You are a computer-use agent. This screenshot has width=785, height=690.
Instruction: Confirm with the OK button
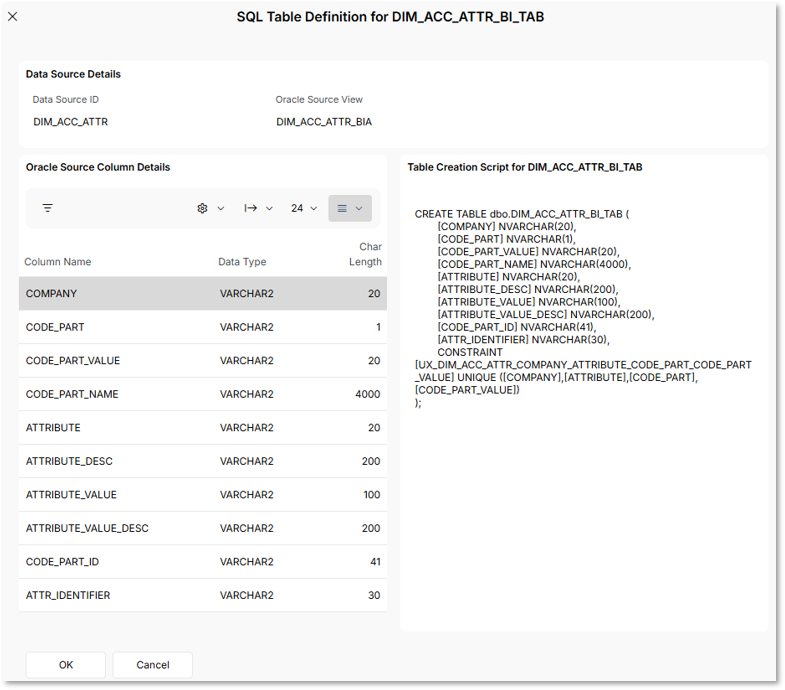click(x=66, y=664)
